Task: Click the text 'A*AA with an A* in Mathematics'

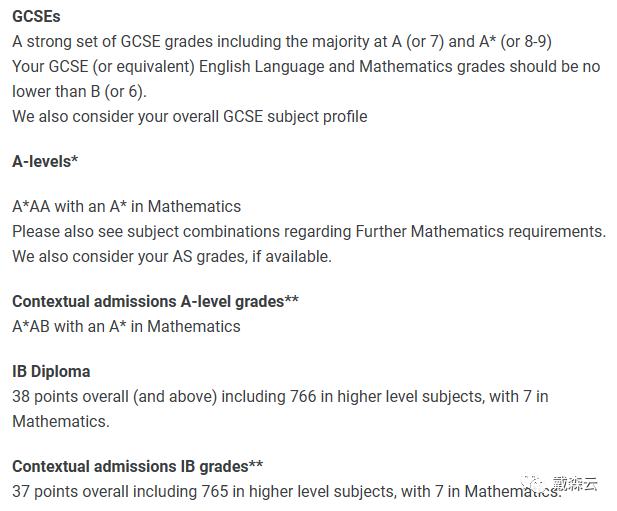Action: pos(126,207)
